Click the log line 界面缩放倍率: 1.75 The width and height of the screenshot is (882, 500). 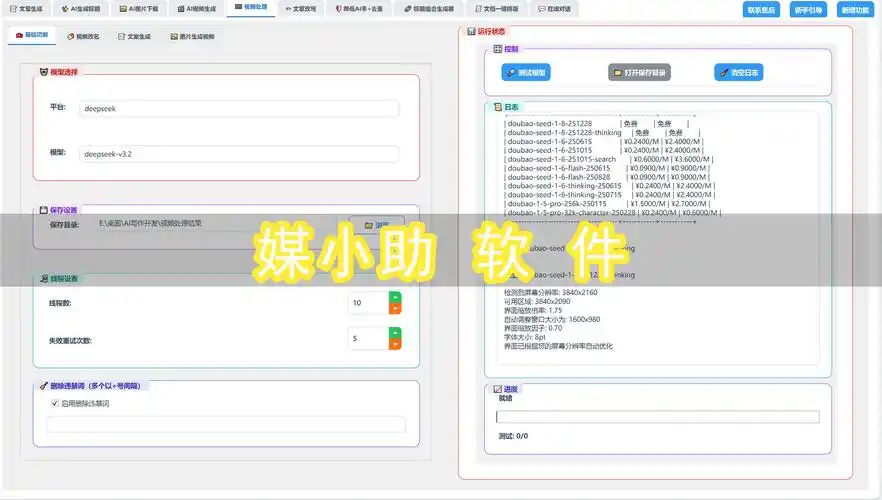point(533,310)
